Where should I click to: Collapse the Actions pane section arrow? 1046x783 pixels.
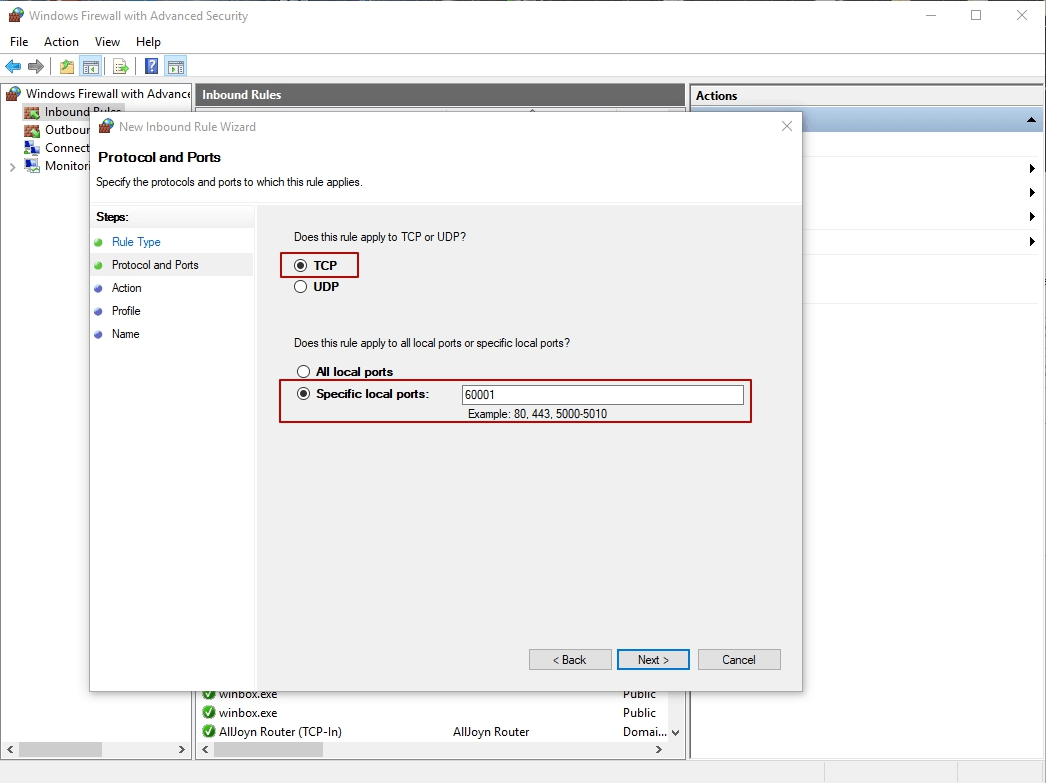tap(1031, 120)
